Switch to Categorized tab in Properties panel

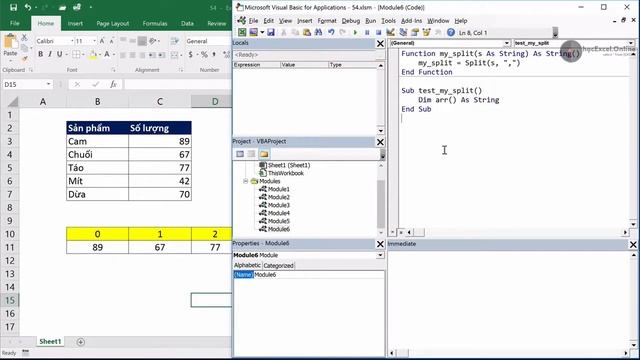[278, 265]
